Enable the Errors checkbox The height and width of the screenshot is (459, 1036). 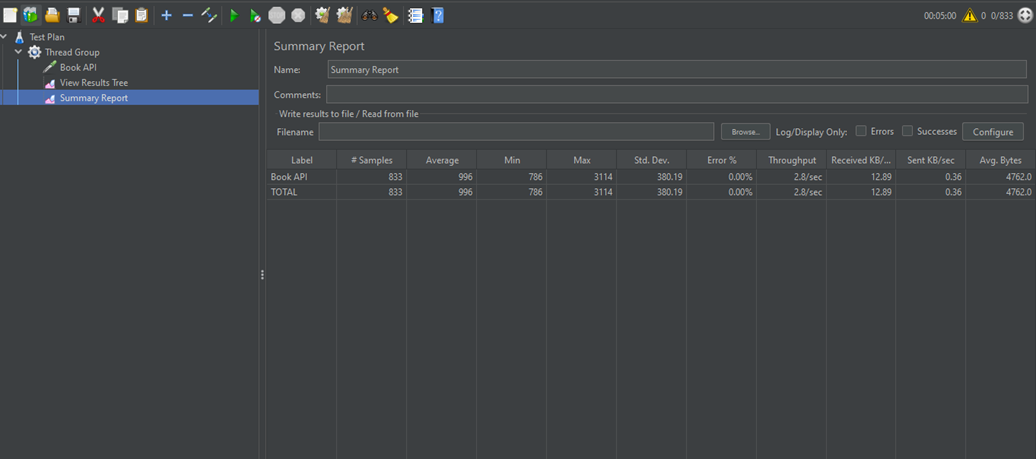pos(861,131)
